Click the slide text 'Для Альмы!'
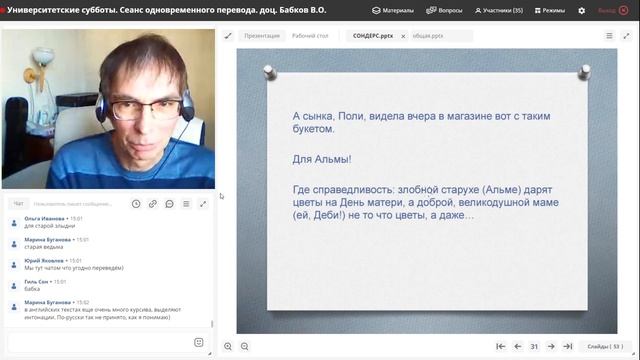The width and height of the screenshot is (640, 360). pyautogui.click(x=322, y=159)
